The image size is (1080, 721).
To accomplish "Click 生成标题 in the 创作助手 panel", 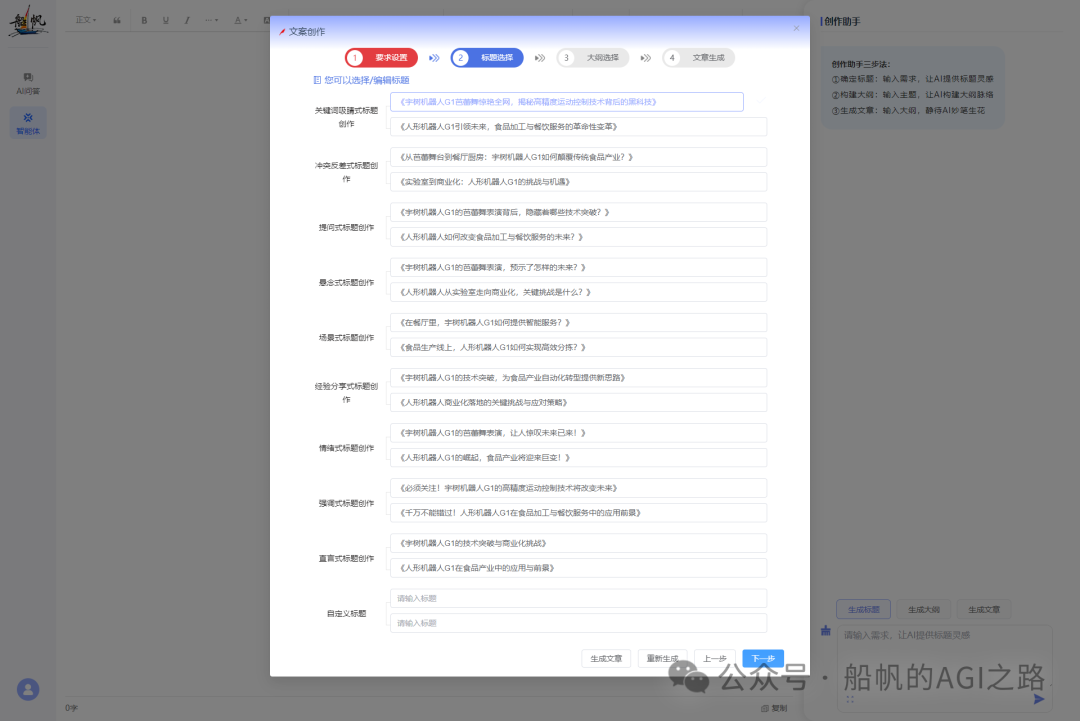I will [x=864, y=609].
